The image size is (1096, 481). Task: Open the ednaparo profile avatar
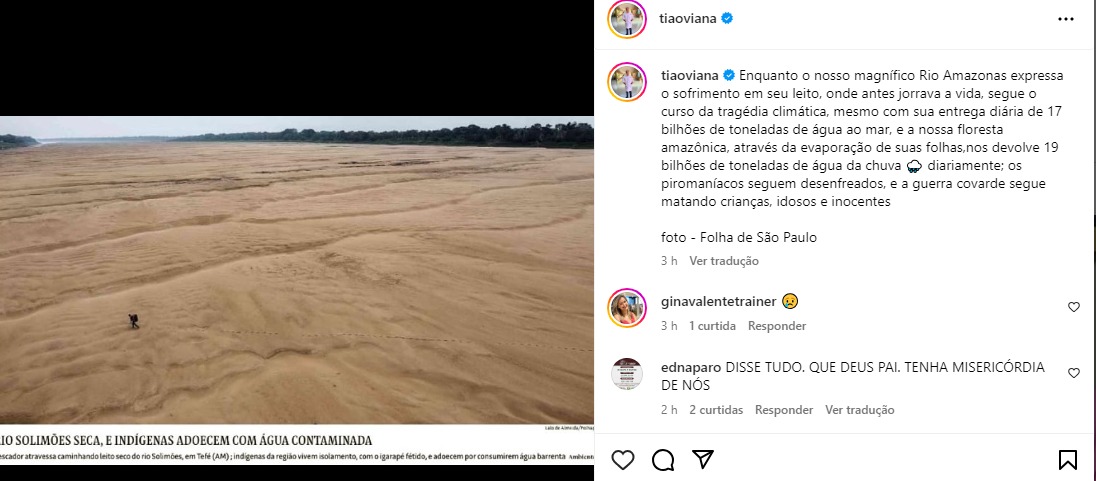[626, 373]
